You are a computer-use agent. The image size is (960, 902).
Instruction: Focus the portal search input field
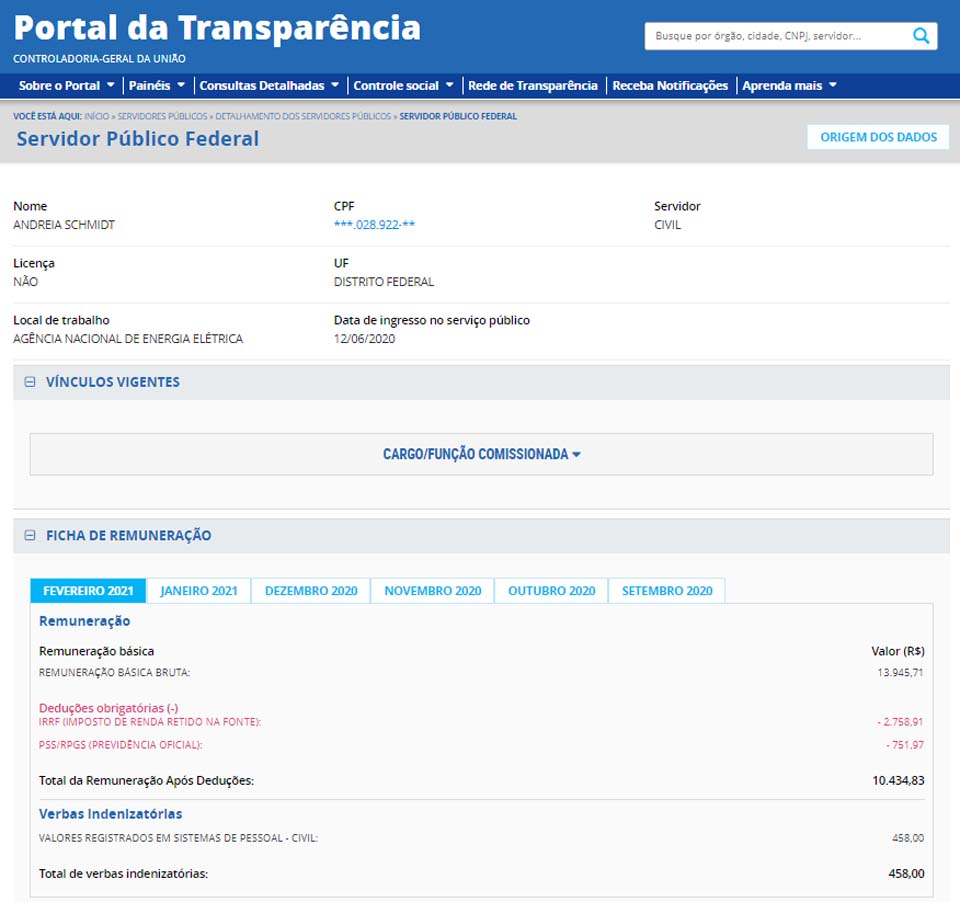(x=775, y=36)
